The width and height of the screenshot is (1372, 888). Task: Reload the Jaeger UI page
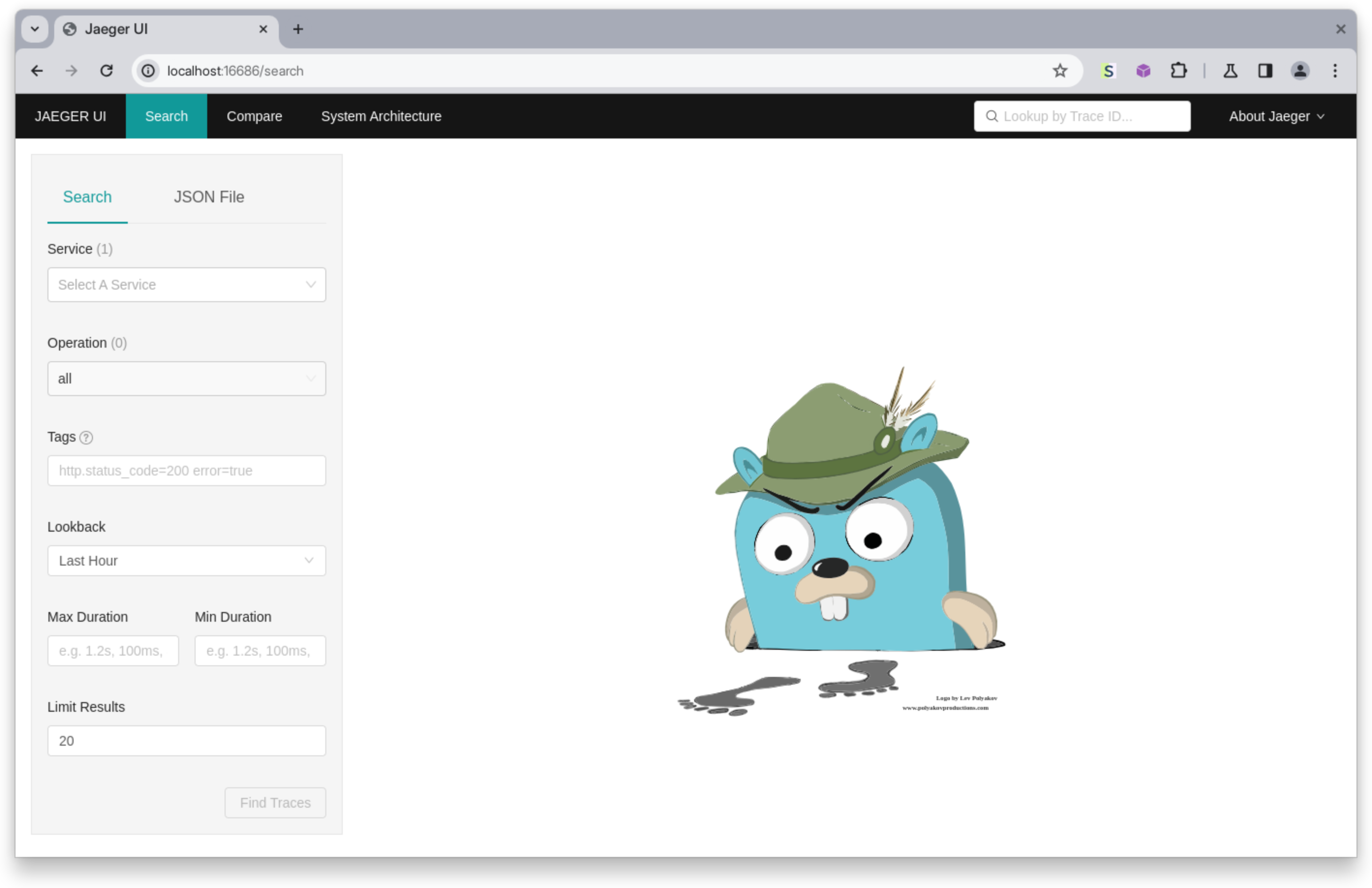107,71
